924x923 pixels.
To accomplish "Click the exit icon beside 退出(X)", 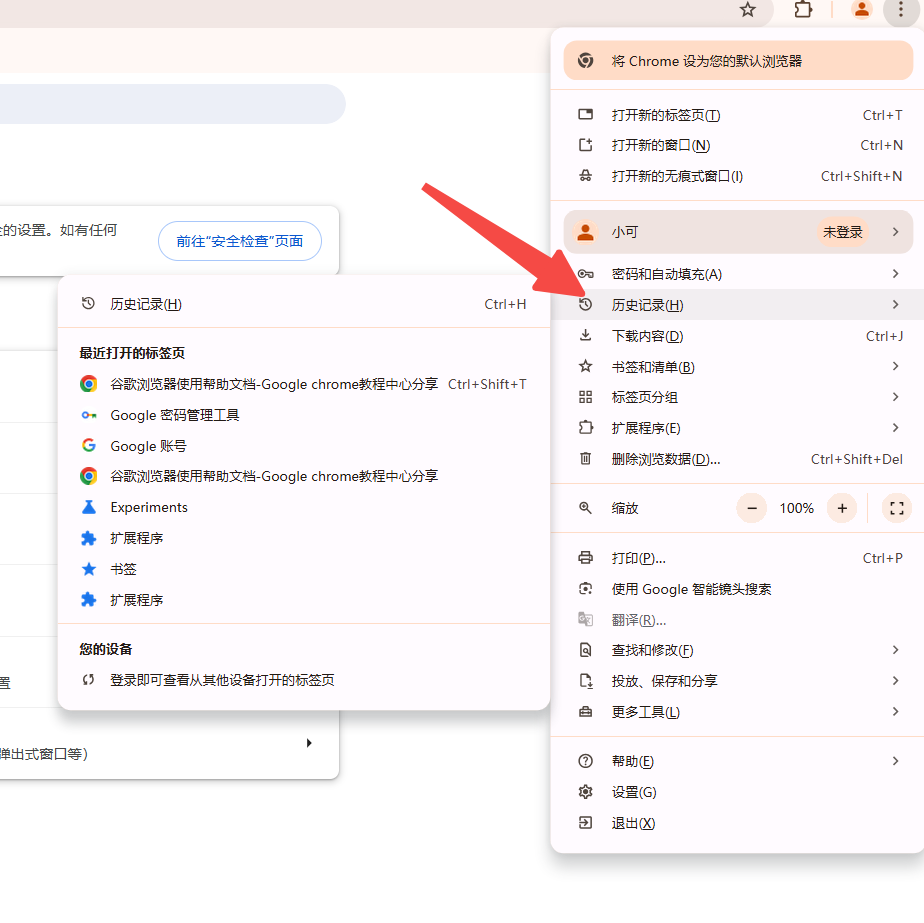I will click(x=585, y=823).
